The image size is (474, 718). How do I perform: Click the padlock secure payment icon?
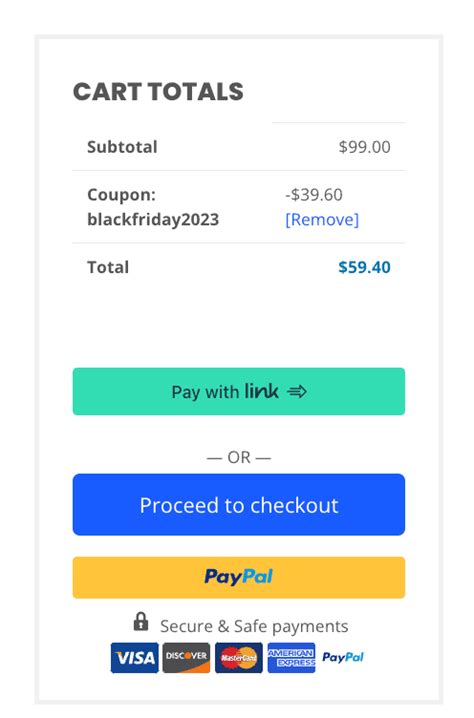tap(141, 622)
